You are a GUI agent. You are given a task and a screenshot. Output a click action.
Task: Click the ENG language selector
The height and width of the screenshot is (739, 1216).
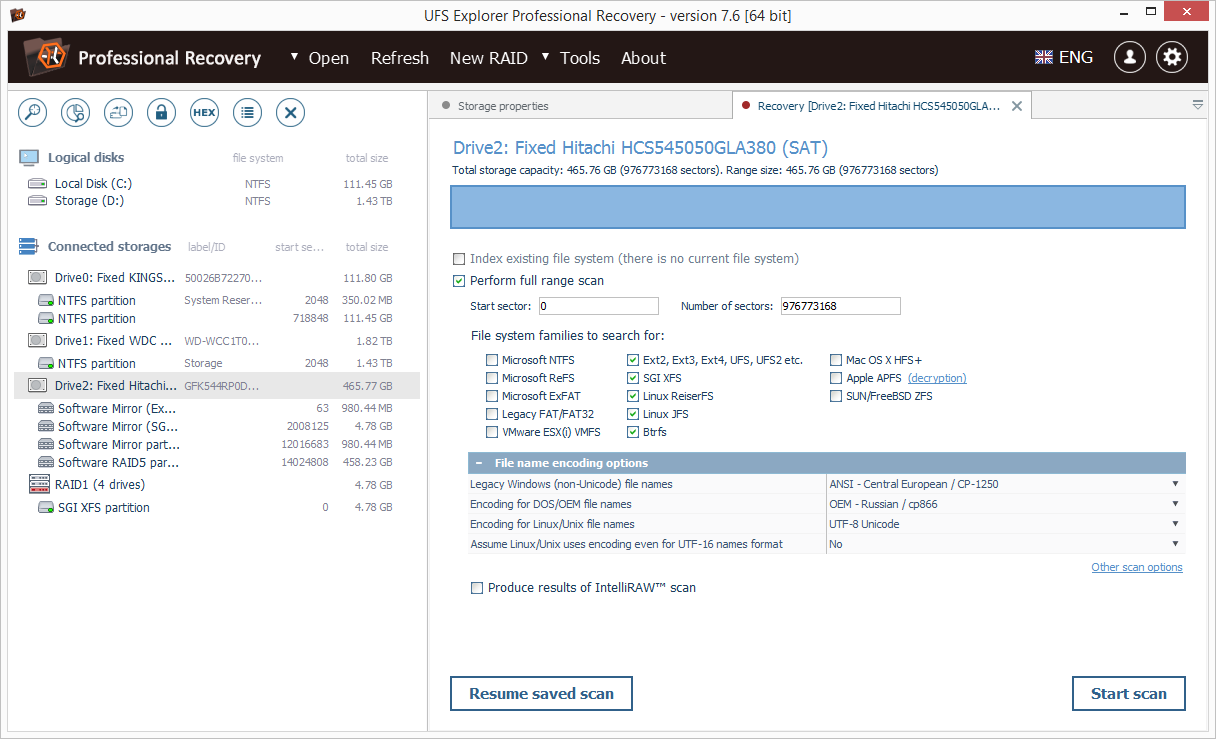pyautogui.click(x=1076, y=57)
